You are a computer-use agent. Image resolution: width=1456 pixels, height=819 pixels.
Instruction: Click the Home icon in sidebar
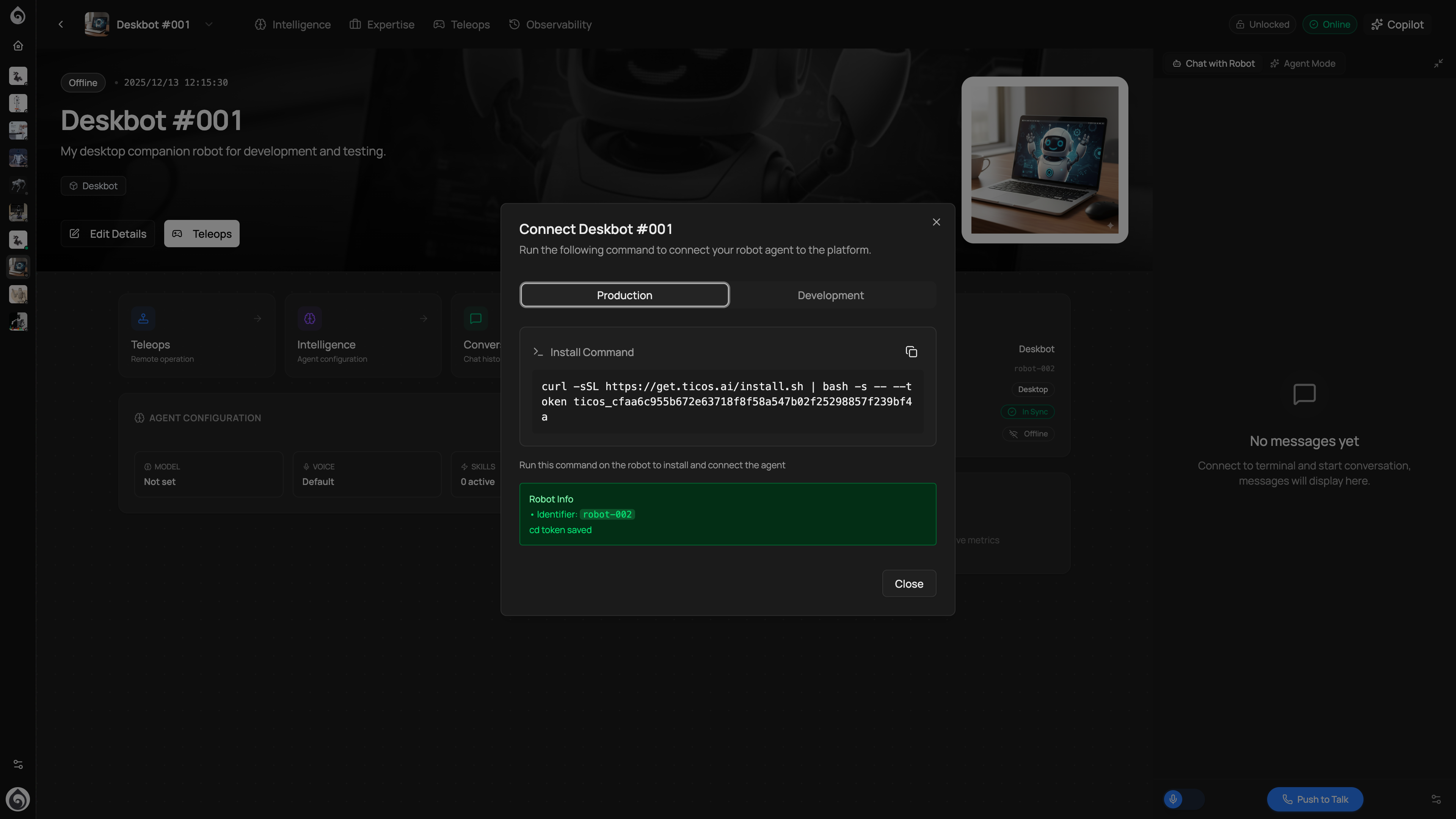click(18, 46)
